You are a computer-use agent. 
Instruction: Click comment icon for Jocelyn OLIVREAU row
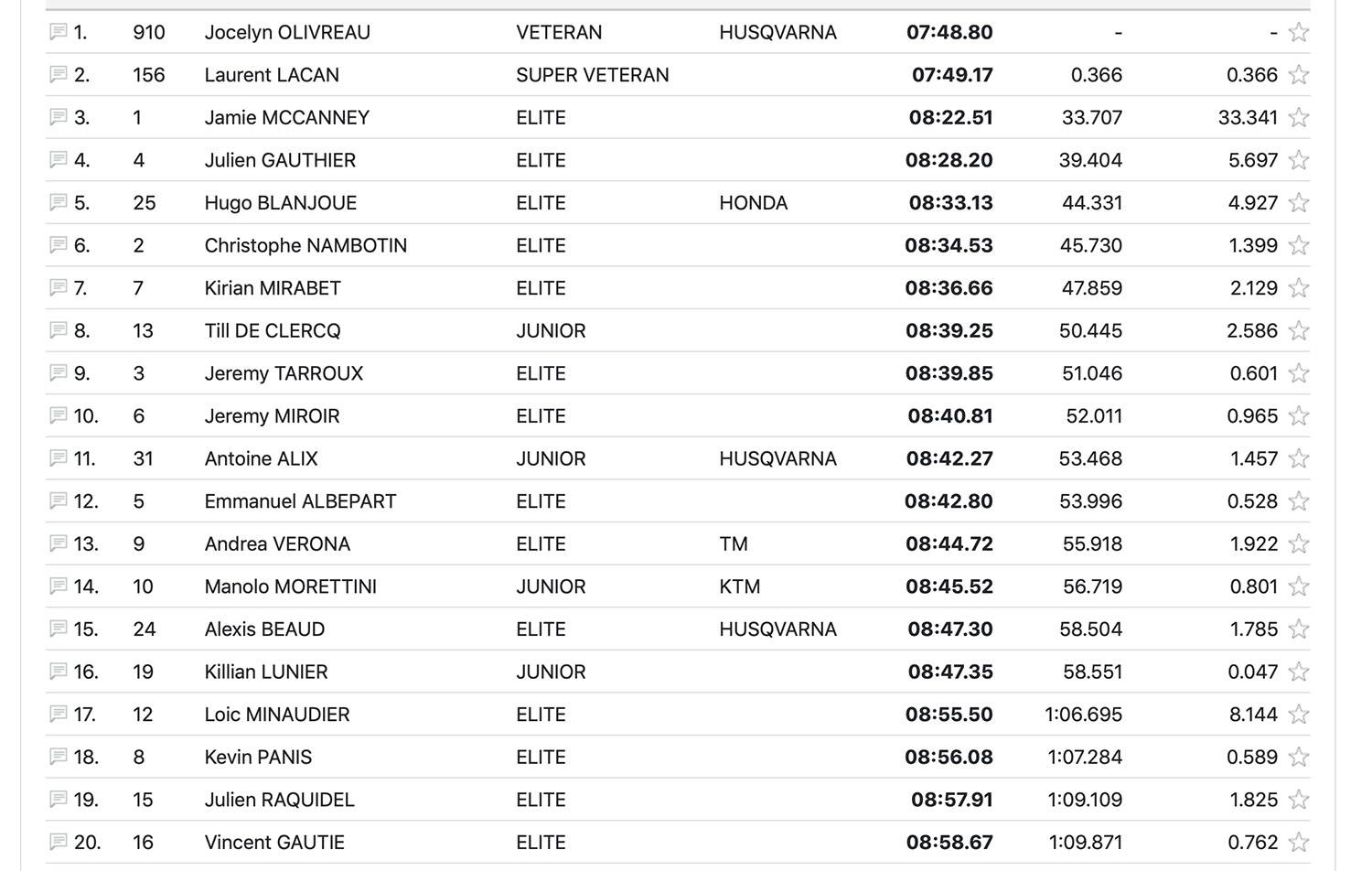coord(58,32)
